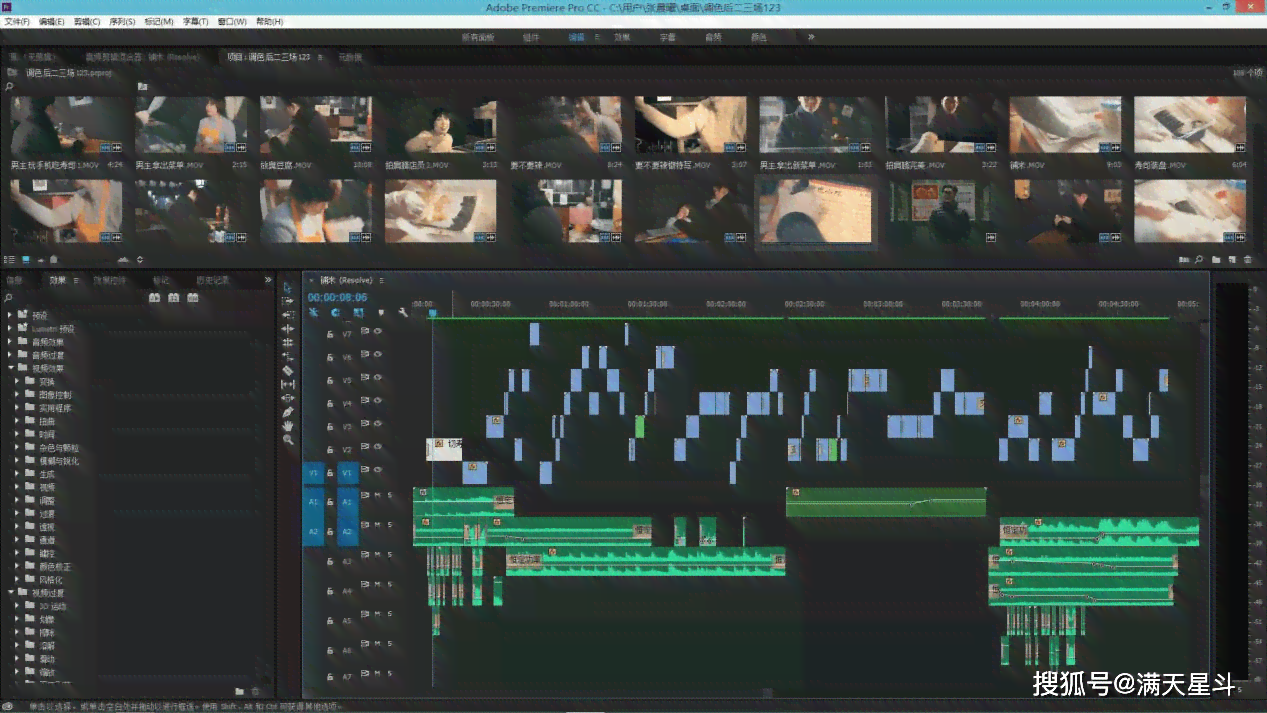Create new custom bin in Effects panel
The width and height of the screenshot is (1267, 713).
tap(239, 691)
